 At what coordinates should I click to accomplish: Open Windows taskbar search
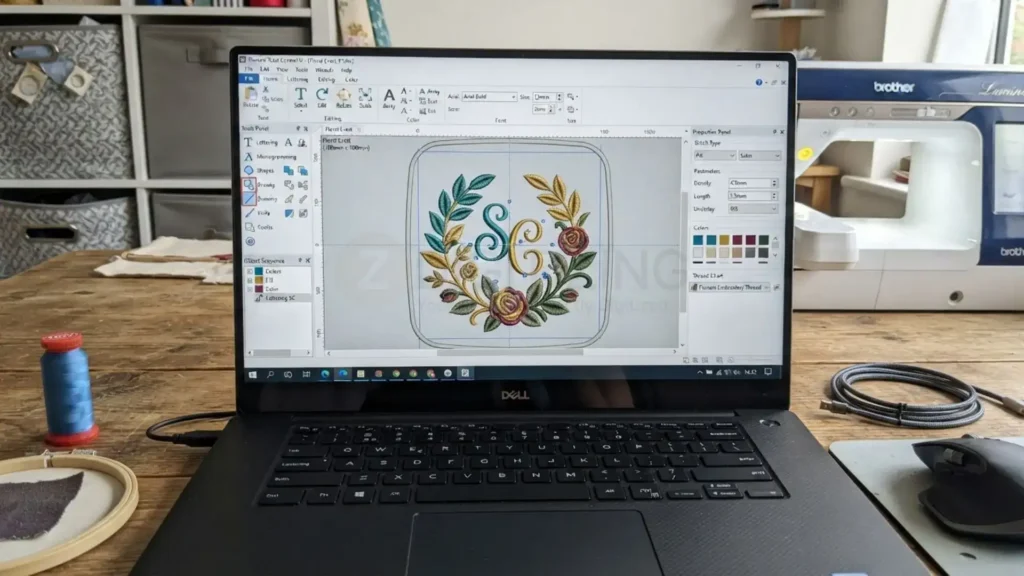[x=270, y=374]
